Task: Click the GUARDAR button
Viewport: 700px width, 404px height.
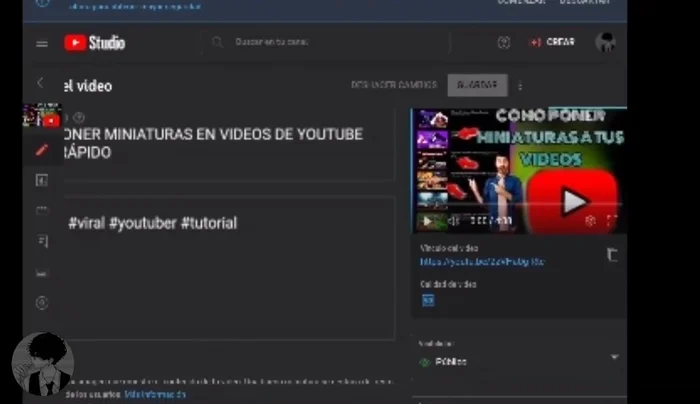Action: point(477,85)
